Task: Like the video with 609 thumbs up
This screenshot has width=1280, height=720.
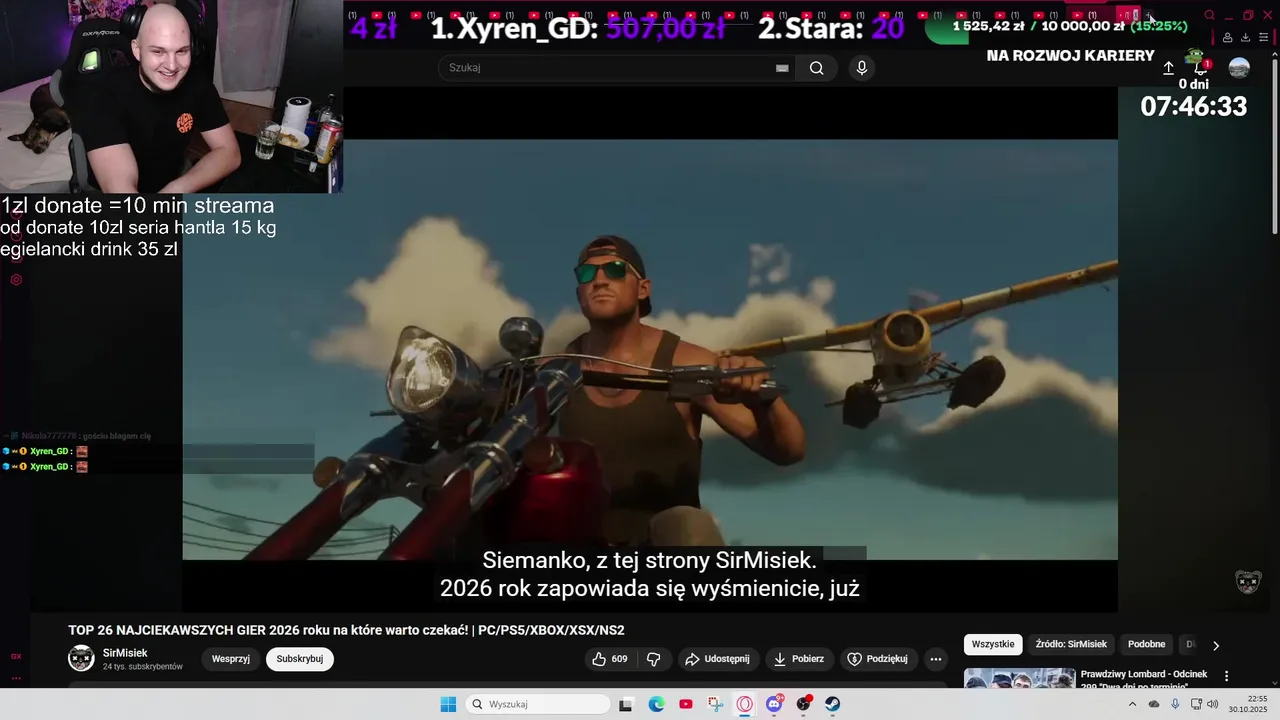Action: coord(610,659)
